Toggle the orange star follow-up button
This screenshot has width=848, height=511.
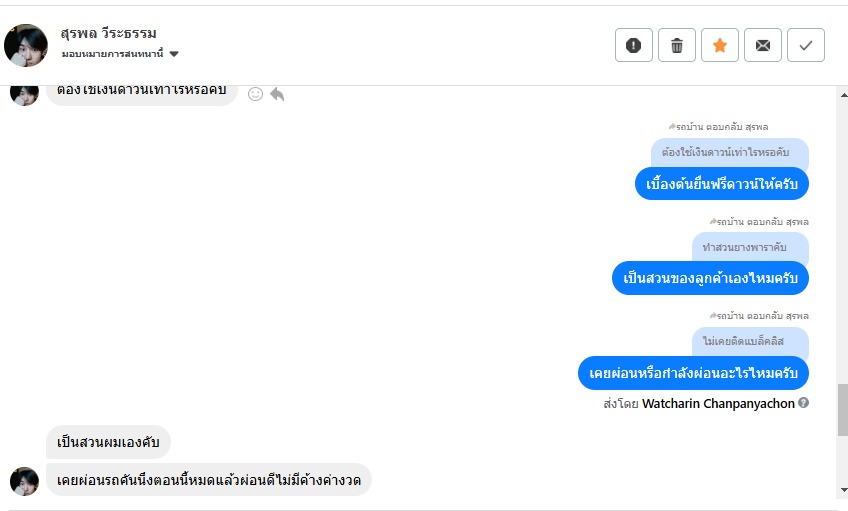720,45
